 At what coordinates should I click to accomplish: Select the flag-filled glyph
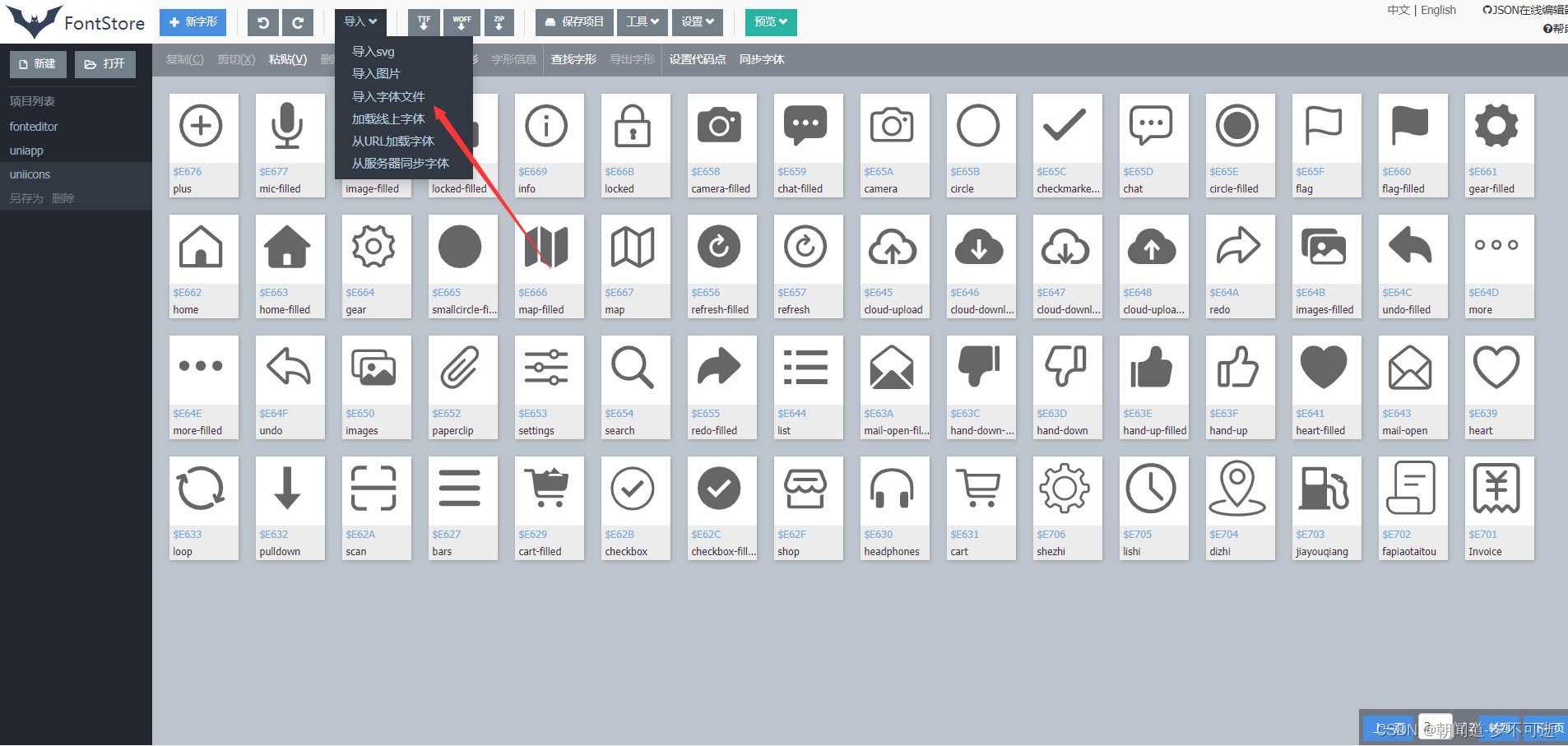tap(1413, 145)
